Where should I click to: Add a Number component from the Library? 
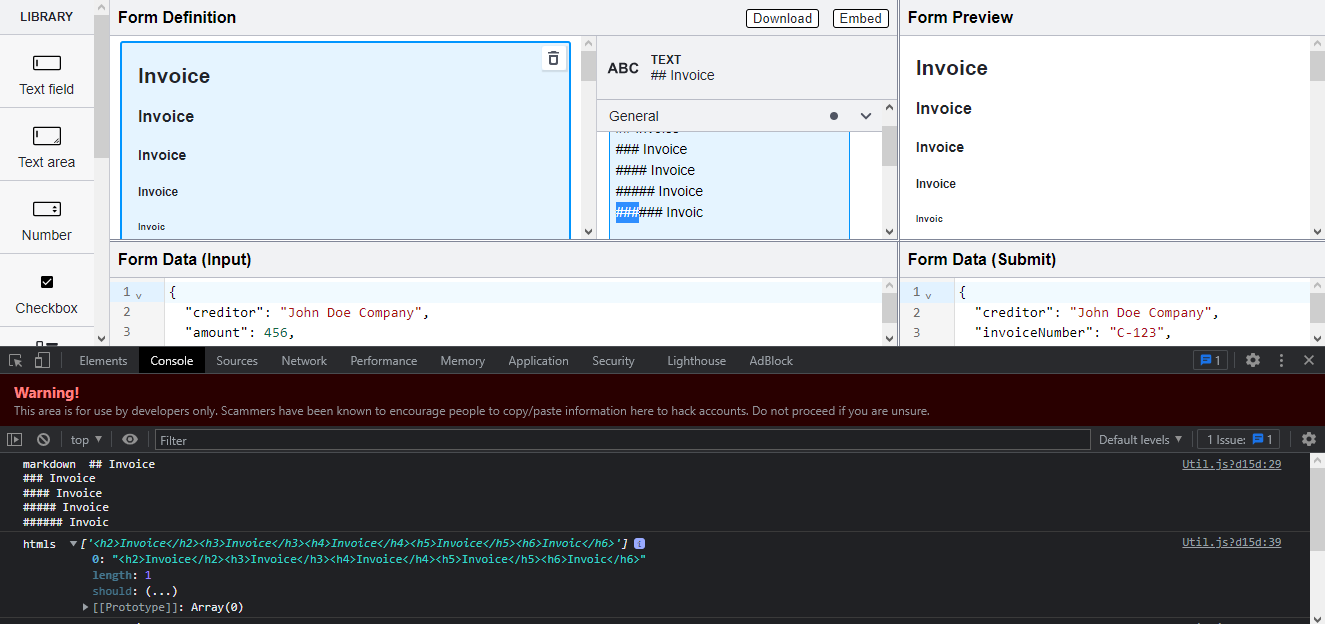pos(46,218)
